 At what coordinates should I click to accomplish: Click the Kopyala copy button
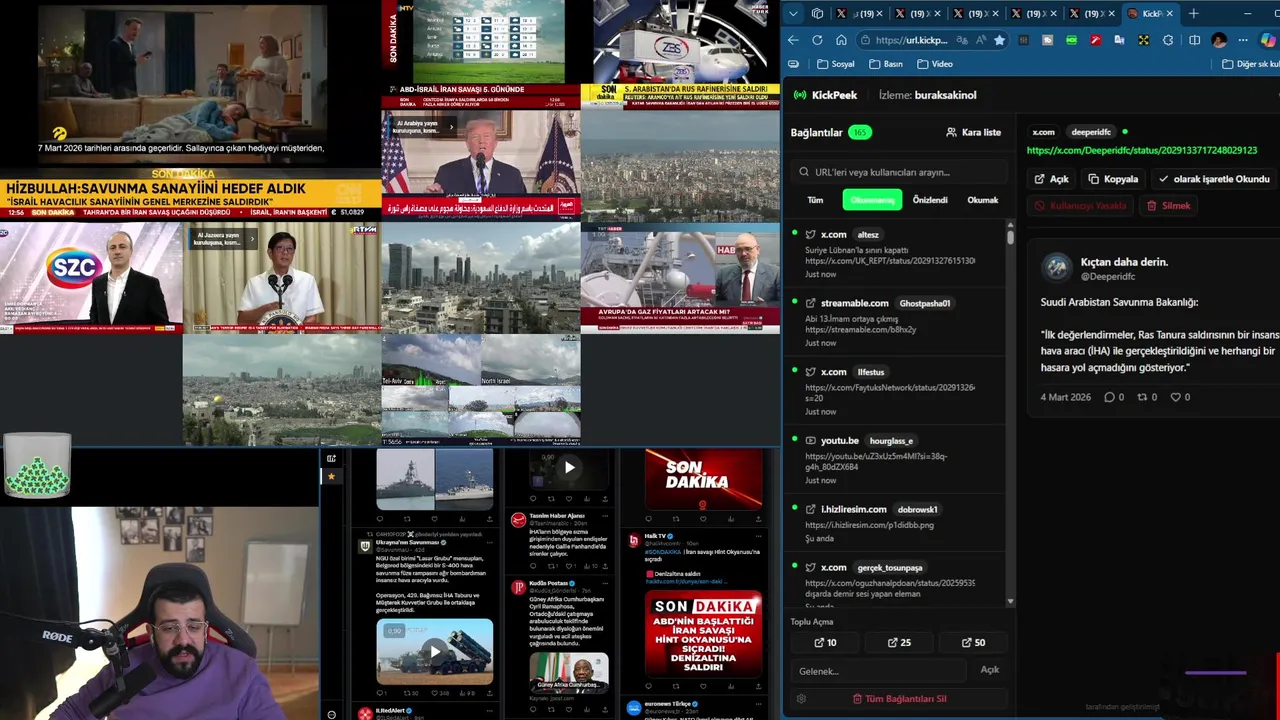(x=1113, y=179)
